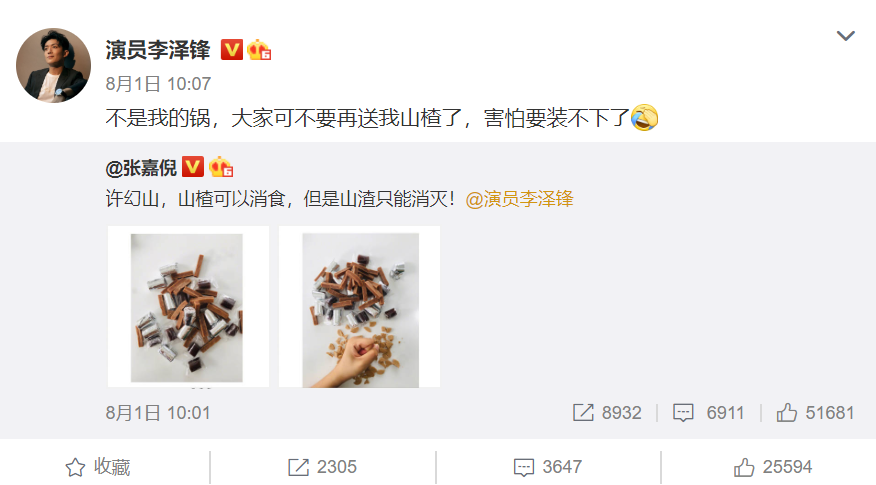
Task: Click 演员李泽锋 profile avatar photo
Action: [54, 65]
